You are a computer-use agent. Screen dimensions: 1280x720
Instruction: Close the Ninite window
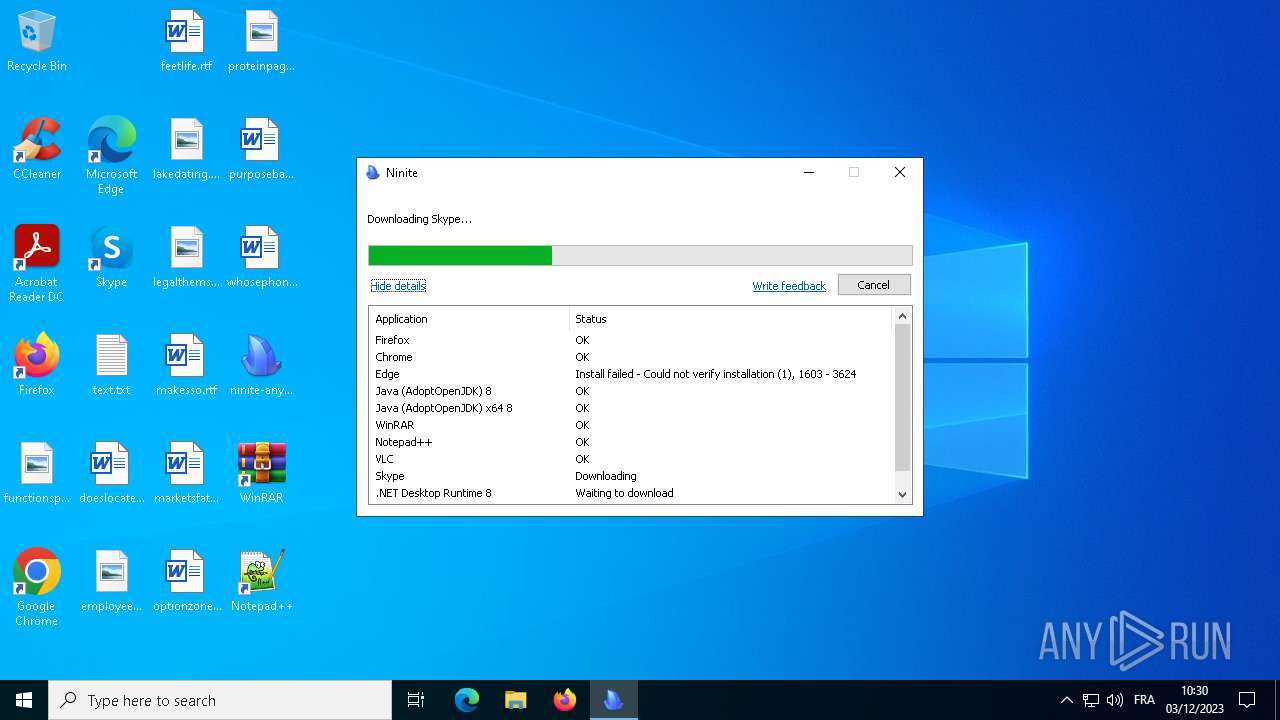[899, 172]
